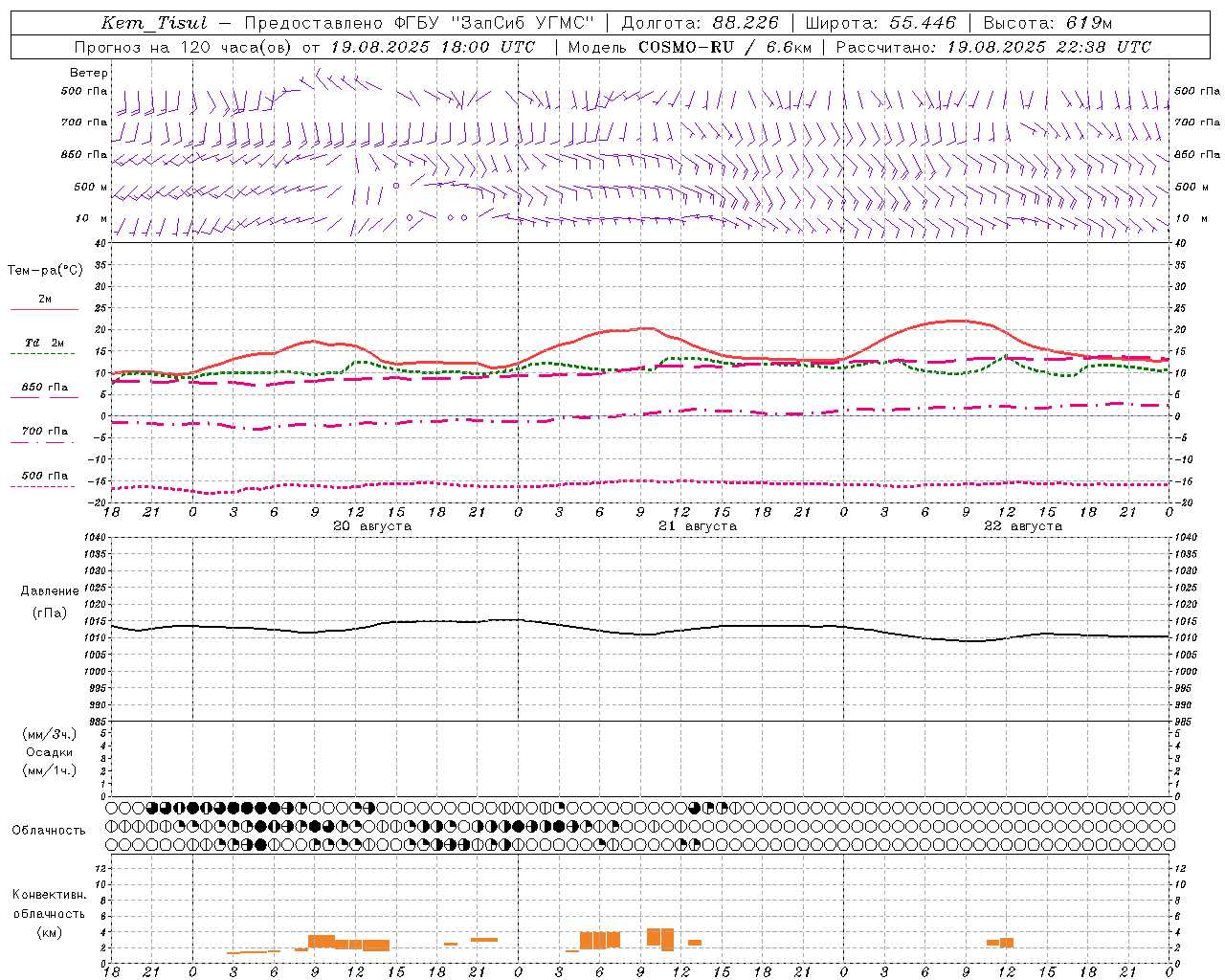Viewport: 1225px width, 980px height.
Task: Click the red 2м temperature curve peak on 22 августа
Action: pyautogui.click(x=957, y=321)
